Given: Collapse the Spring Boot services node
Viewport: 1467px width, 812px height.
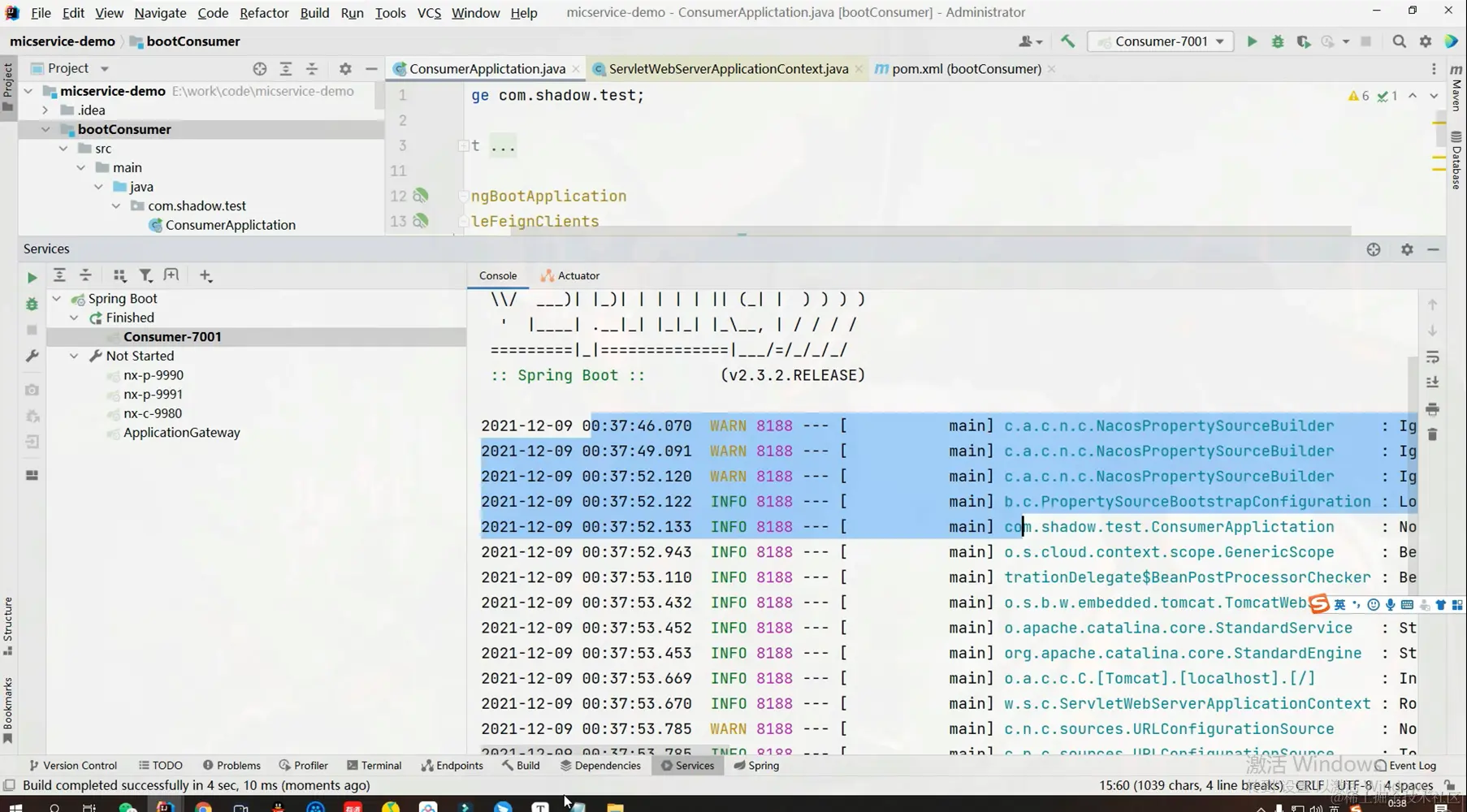Looking at the screenshot, I should 57,299.
